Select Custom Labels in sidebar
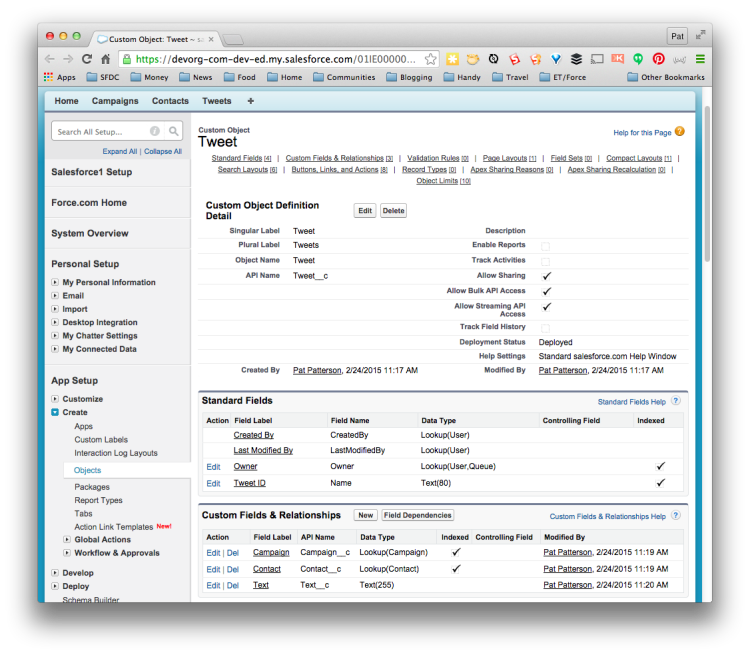This screenshot has width=750, height=655. click(x=101, y=440)
